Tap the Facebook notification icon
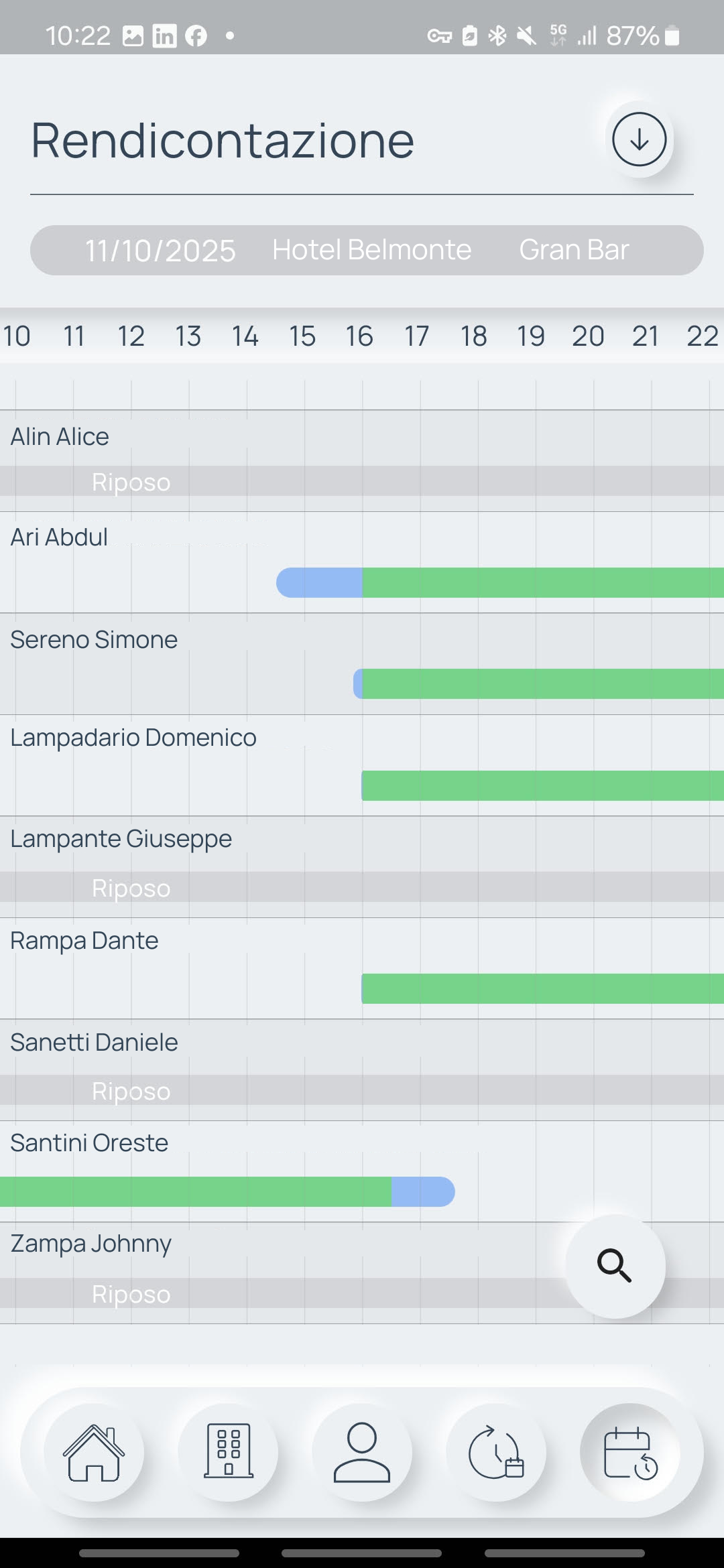 (196, 36)
